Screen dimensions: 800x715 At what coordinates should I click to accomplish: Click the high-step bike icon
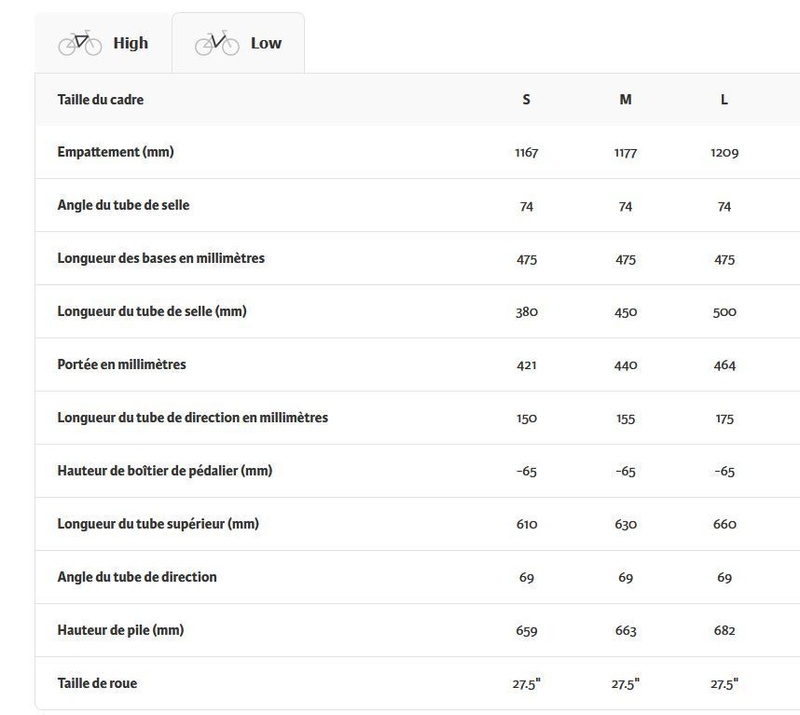(80, 43)
